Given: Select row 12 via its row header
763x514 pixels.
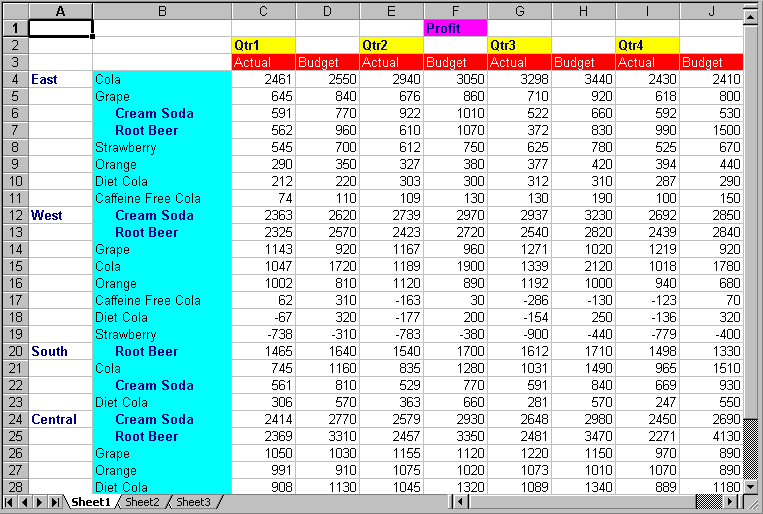Looking at the screenshot, I should tap(14, 215).
